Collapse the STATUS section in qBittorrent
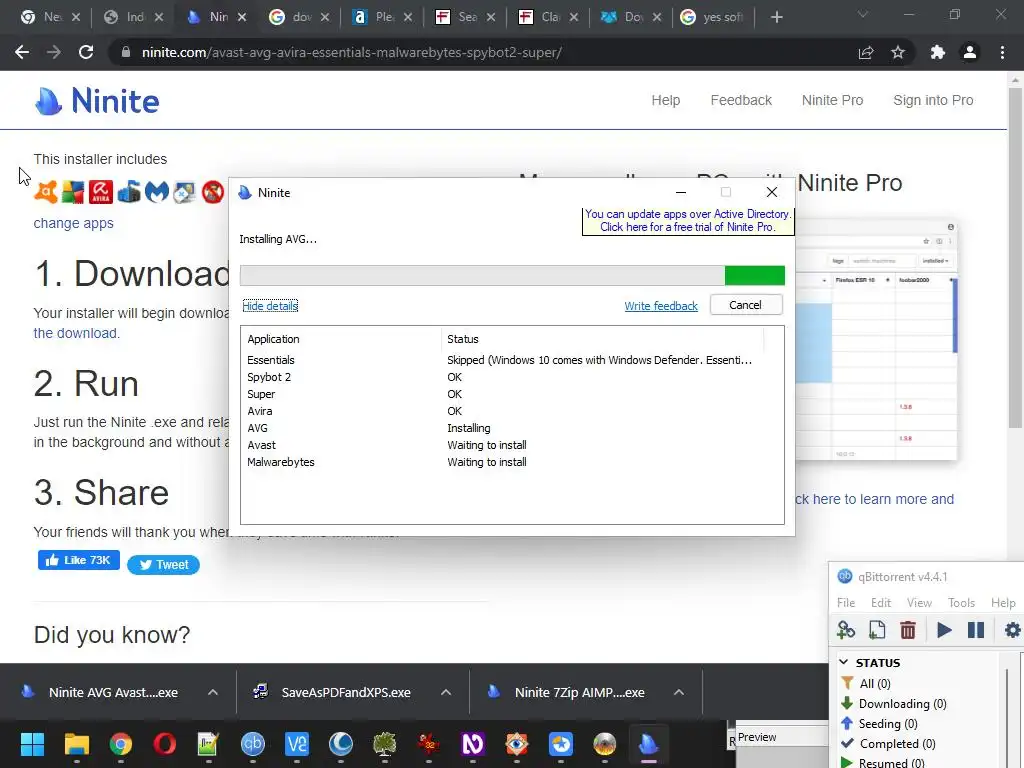The height and width of the screenshot is (768, 1024). click(x=844, y=662)
